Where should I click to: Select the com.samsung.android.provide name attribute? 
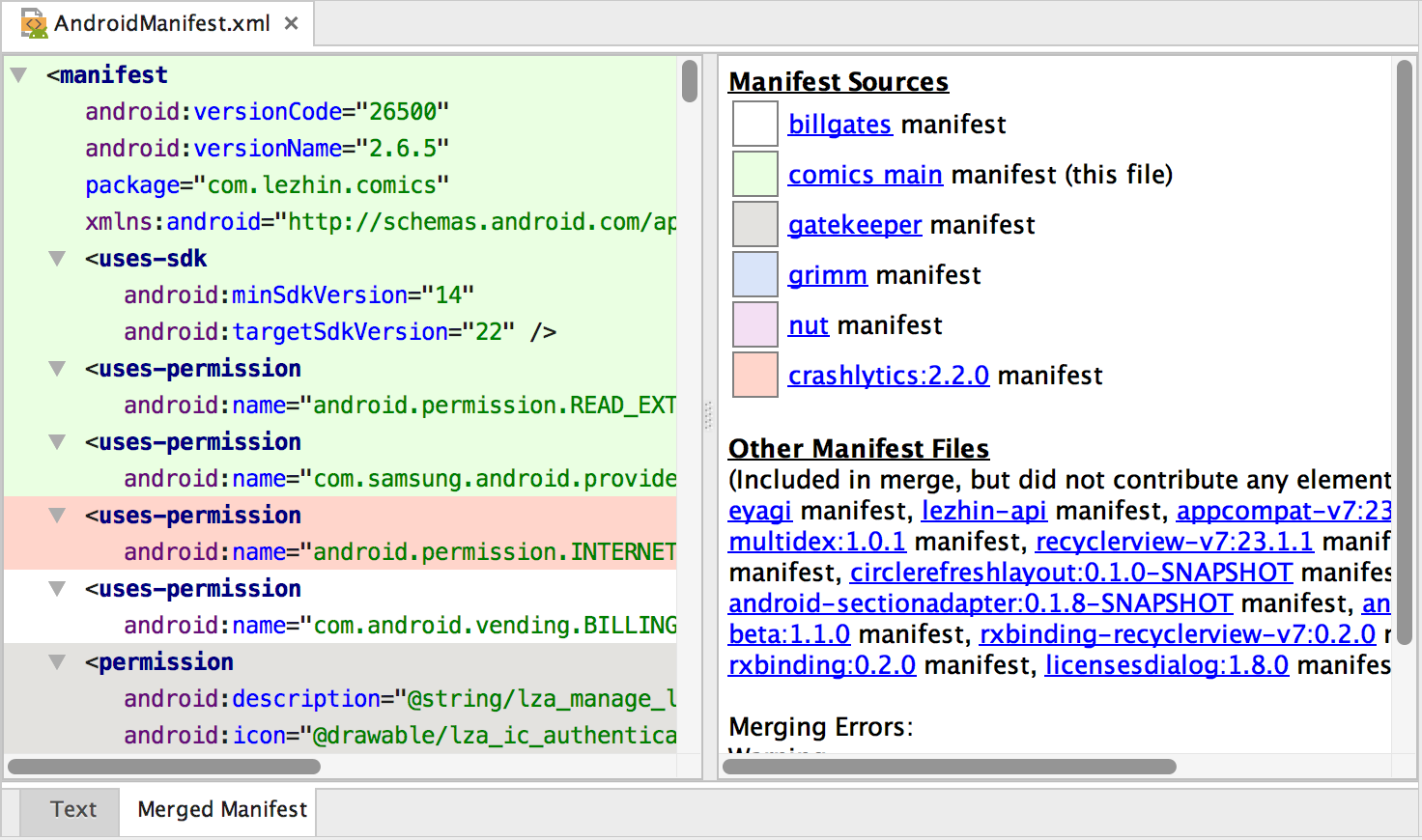pyautogui.click(x=400, y=478)
